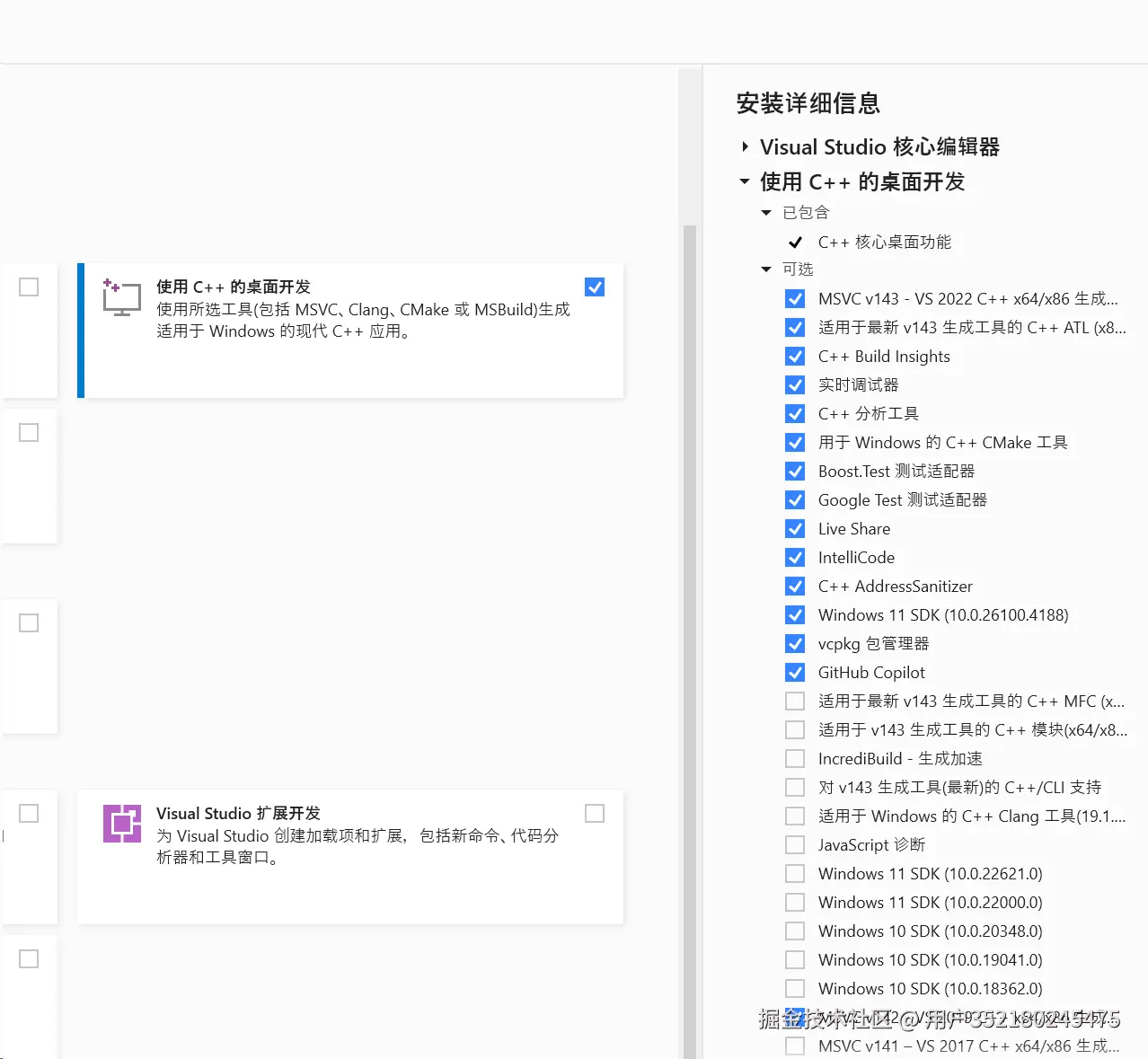Screen dimensions: 1148x1059
Task: Enable 适用于 v143 生成工具的 C++ 模块
Action: pyautogui.click(x=795, y=729)
